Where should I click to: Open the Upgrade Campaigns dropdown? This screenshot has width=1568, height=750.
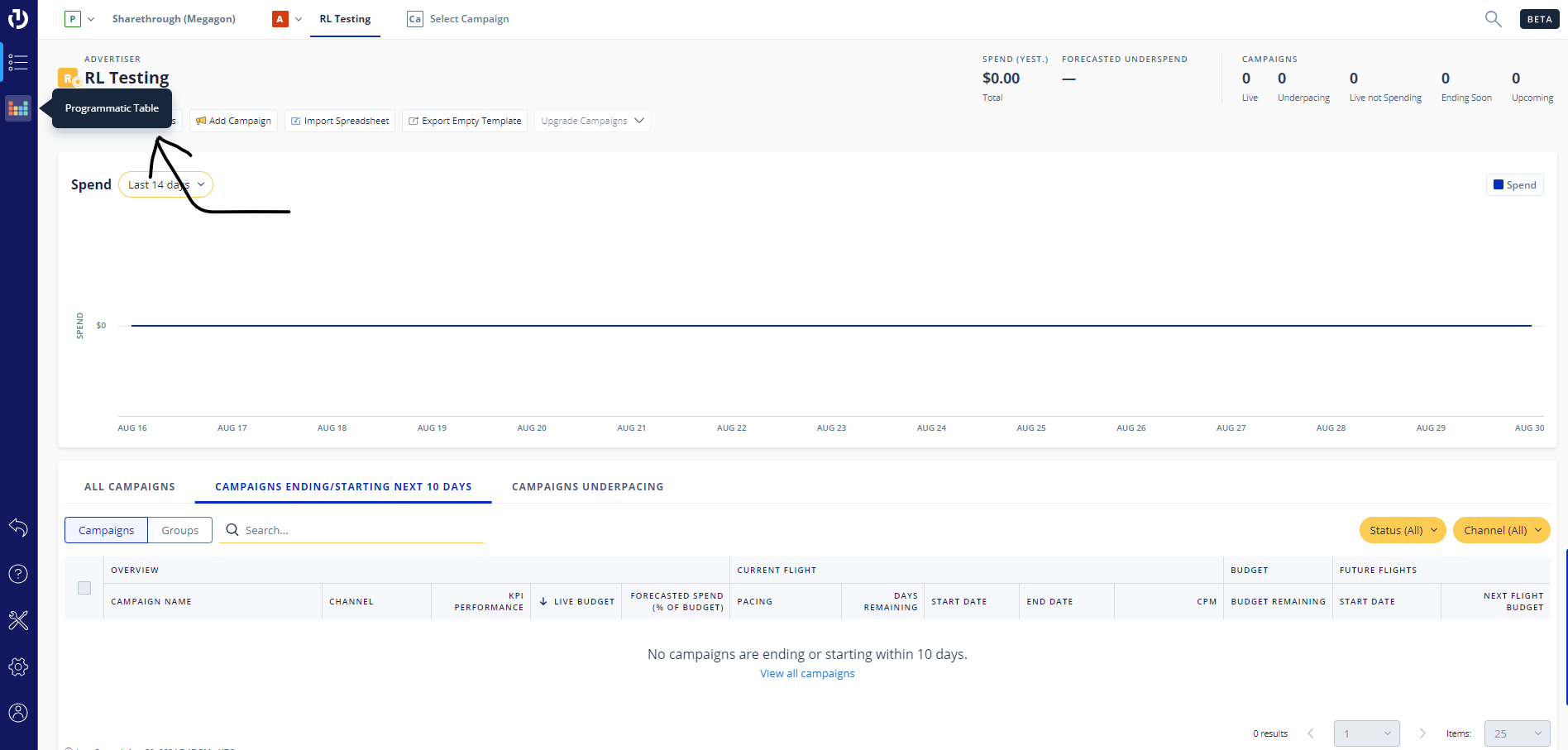[x=592, y=121]
